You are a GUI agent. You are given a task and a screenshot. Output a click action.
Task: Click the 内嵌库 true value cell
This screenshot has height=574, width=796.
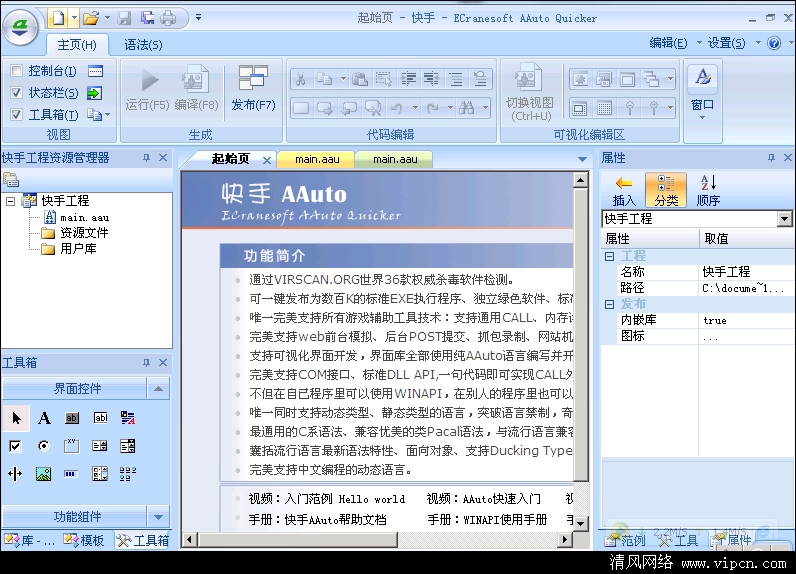click(x=747, y=320)
